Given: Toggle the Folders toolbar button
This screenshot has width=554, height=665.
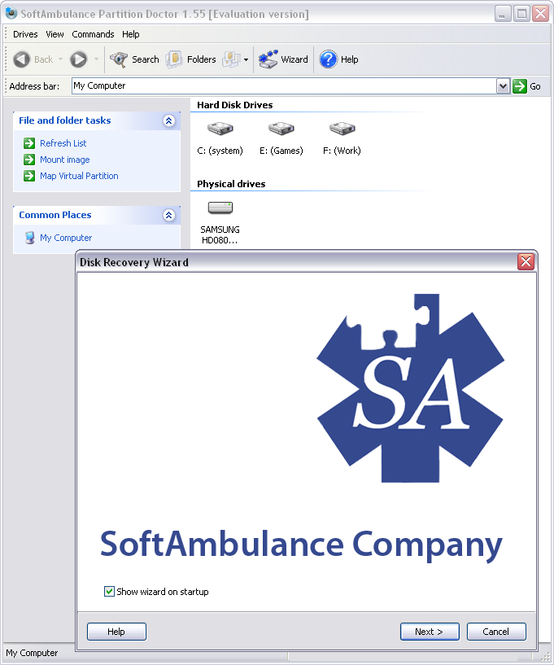Looking at the screenshot, I should [x=191, y=59].
